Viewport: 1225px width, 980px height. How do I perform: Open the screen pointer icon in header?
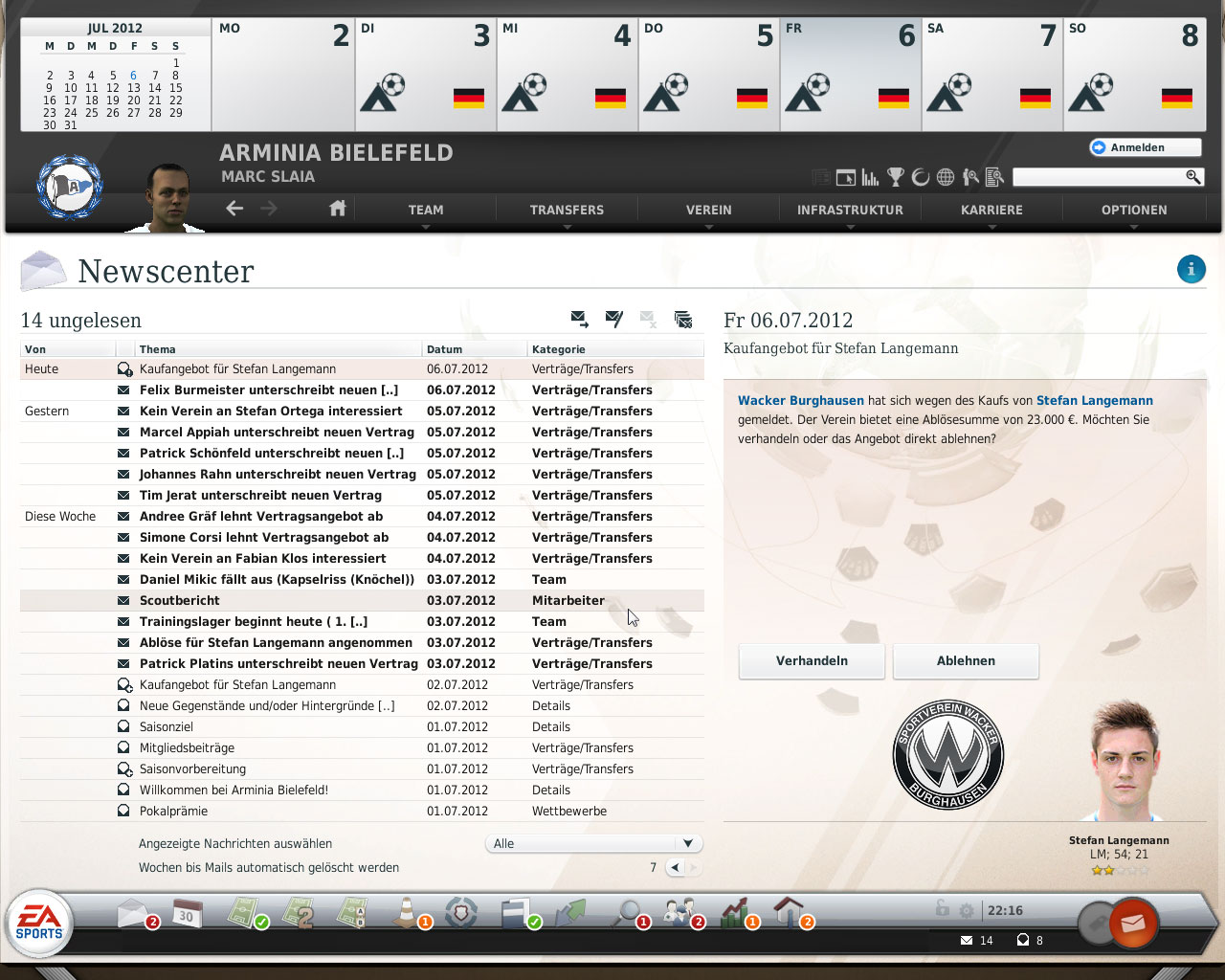pyautogui.click(x=845, y=177)
